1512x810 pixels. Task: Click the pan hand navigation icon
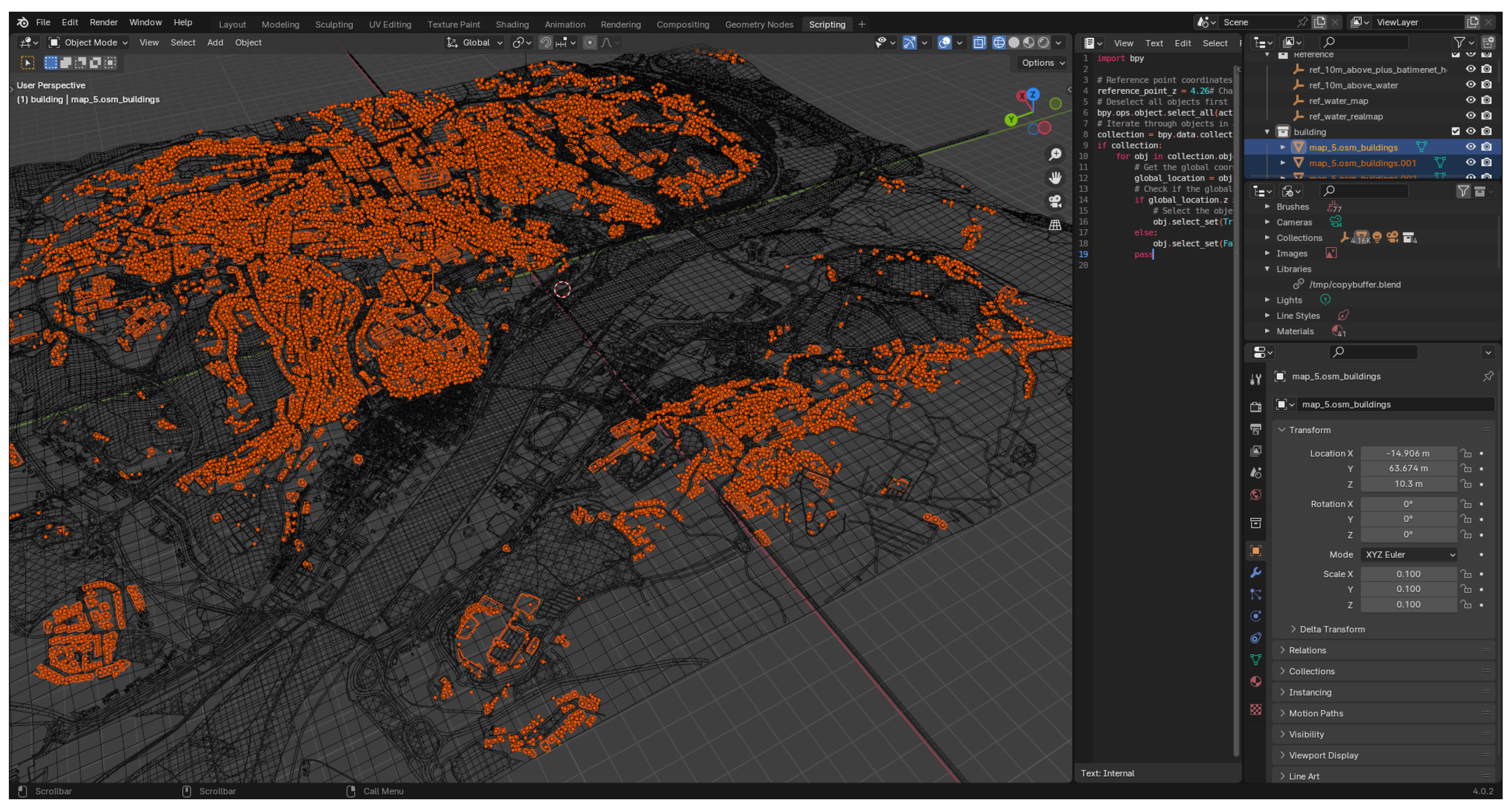(1055, 177)
